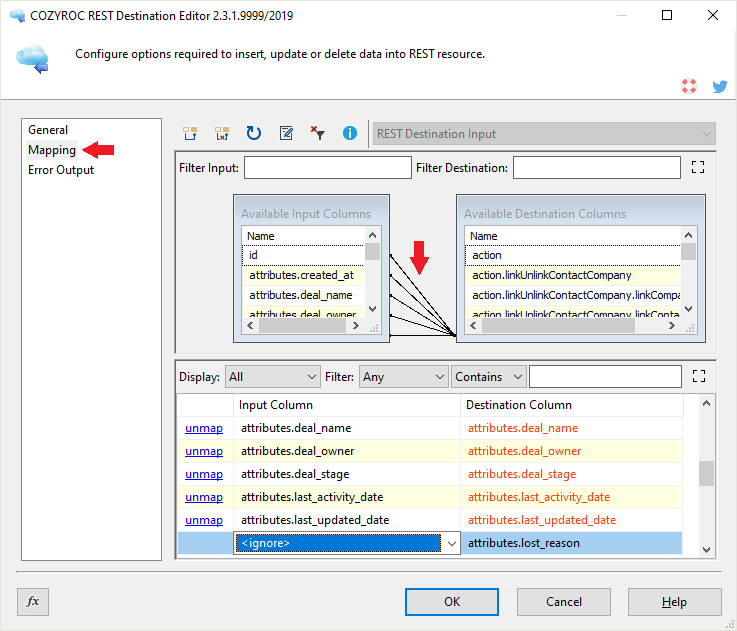Select the id input column

[x=303, y=255]
